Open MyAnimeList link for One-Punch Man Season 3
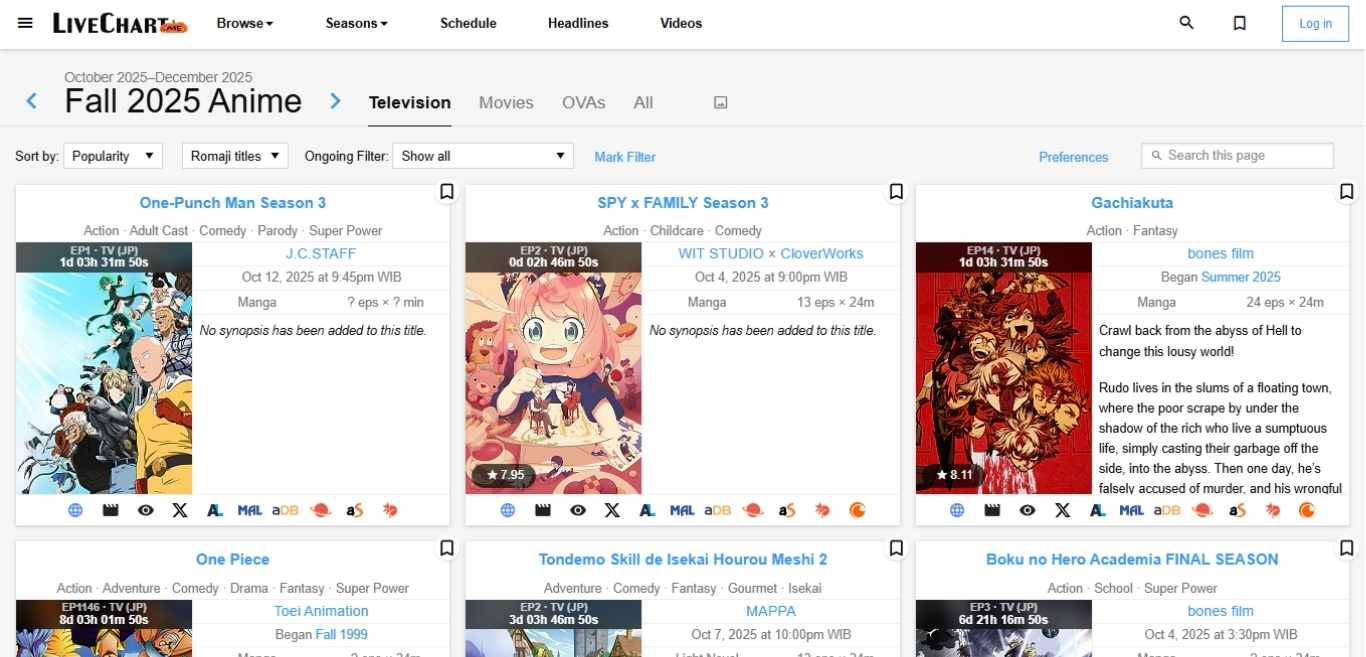Image resolution: width=1366 pixels, height=657 pixels. (249, 510)
